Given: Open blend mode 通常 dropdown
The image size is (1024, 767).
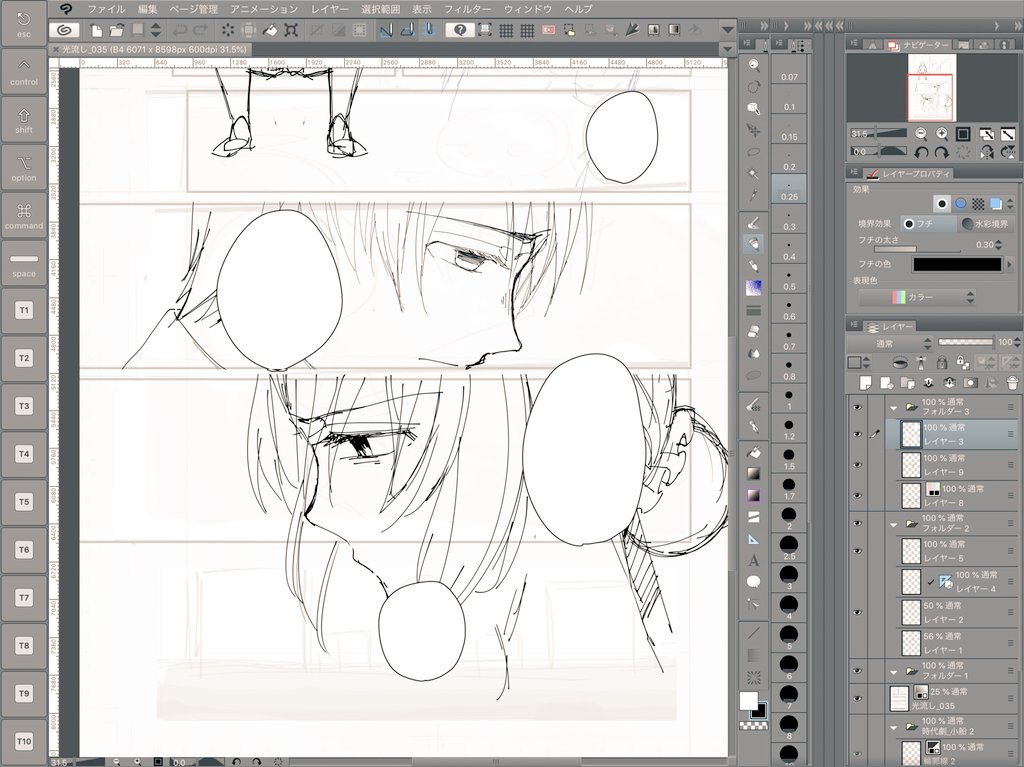Looking at the screenshot, I should 891,343.
